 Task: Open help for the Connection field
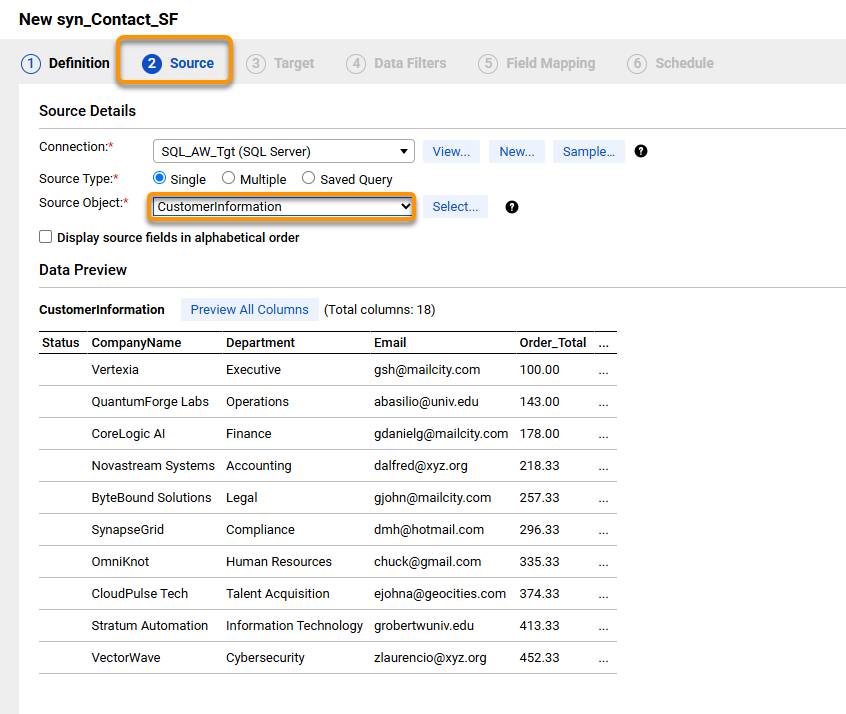tap(640, 151)
